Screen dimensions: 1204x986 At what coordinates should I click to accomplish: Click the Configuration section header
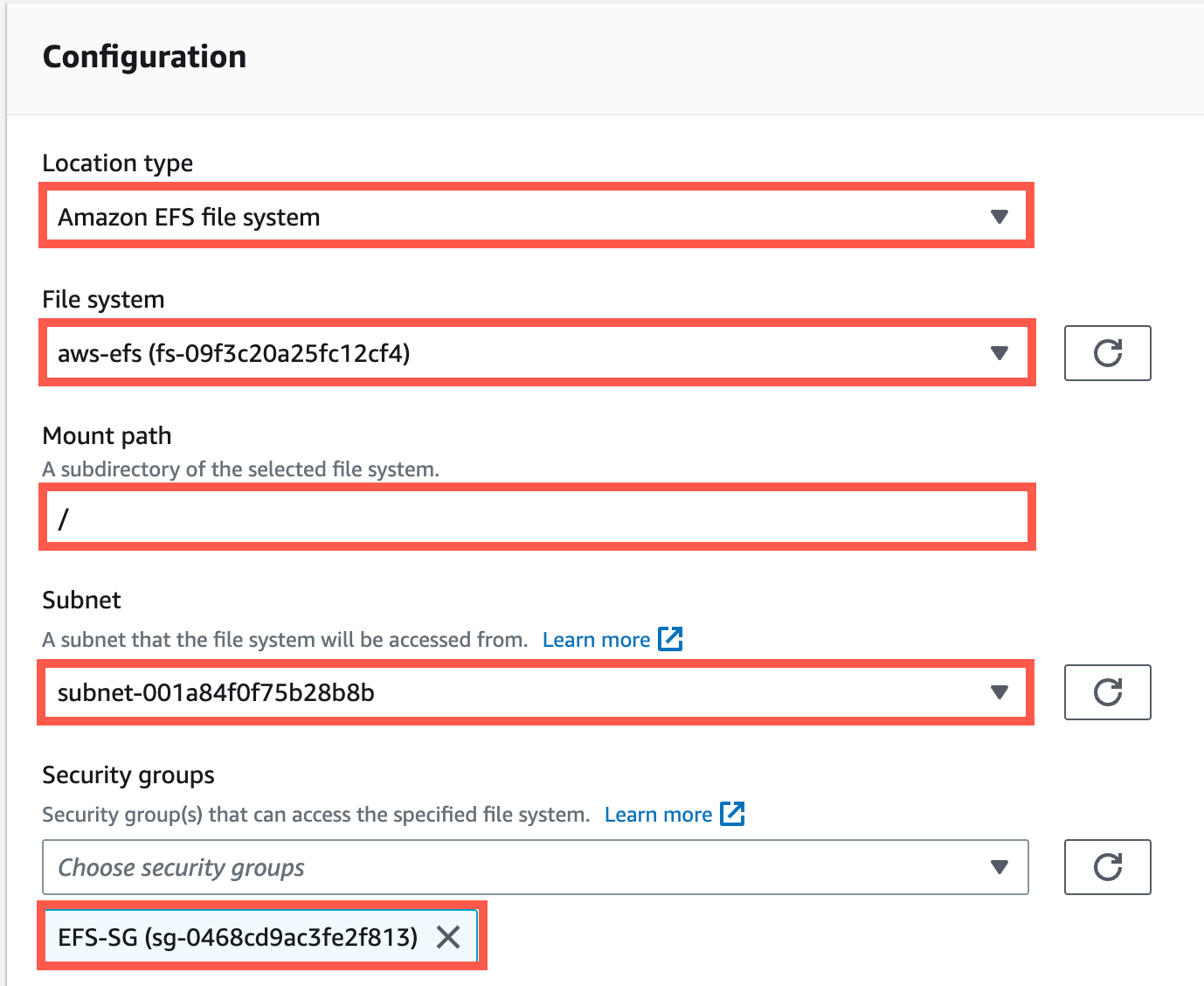point(145,56)
